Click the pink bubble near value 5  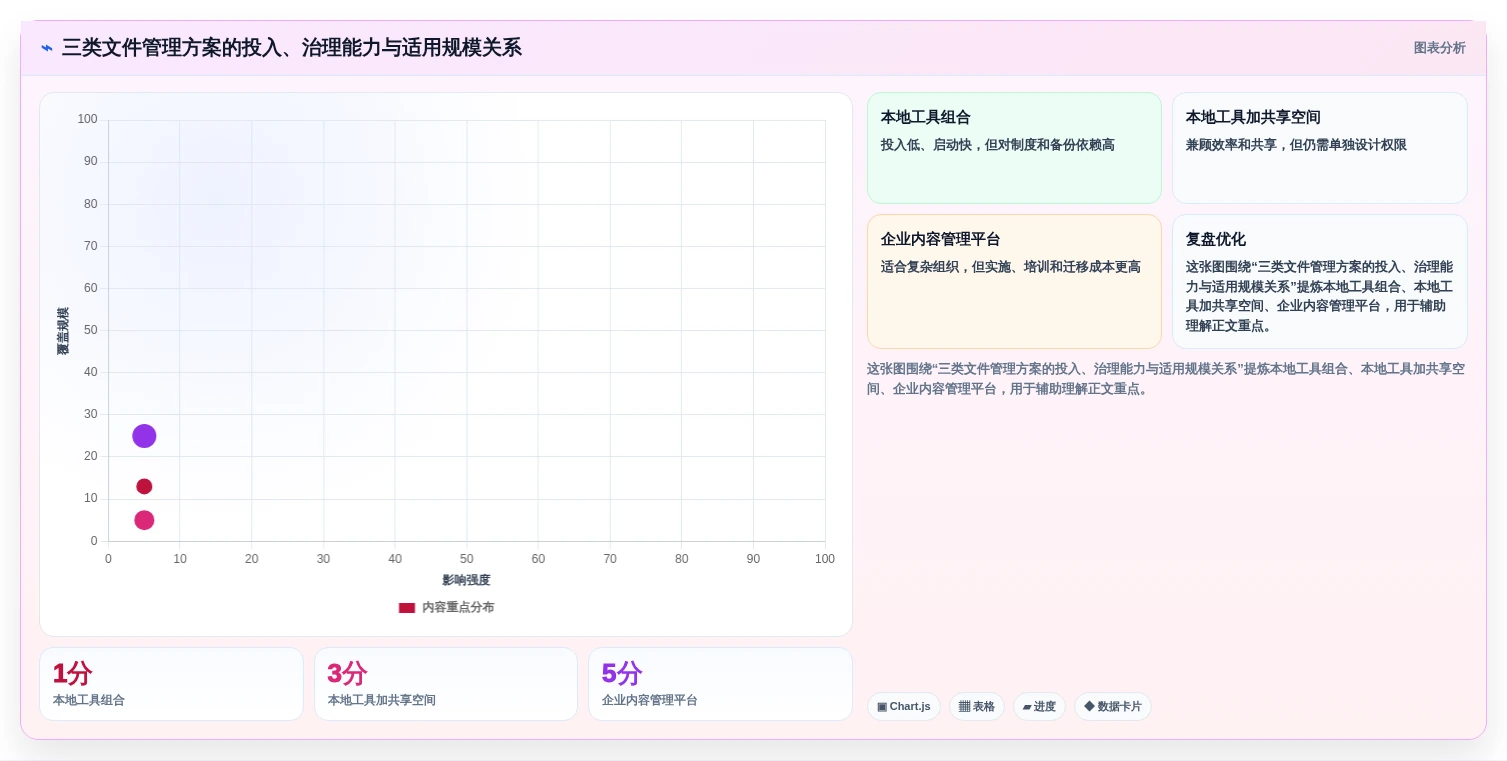coord(144,520)
